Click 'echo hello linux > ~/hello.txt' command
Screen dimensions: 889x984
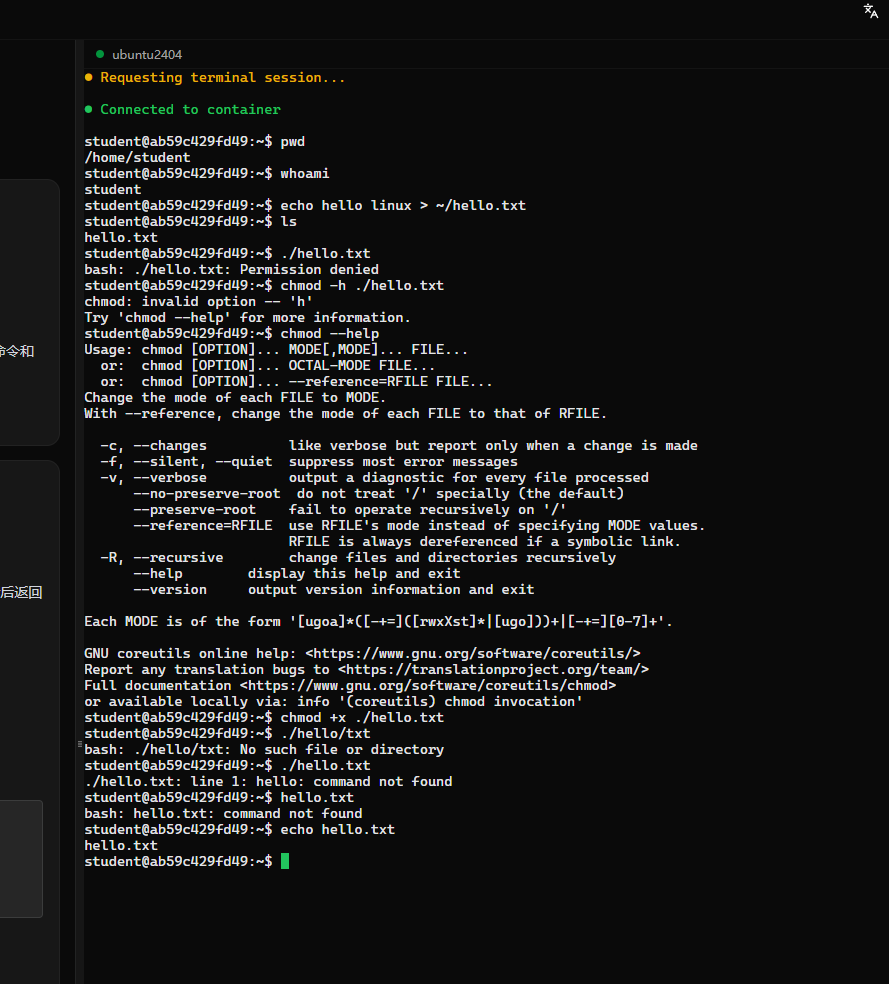click(305, 206)
